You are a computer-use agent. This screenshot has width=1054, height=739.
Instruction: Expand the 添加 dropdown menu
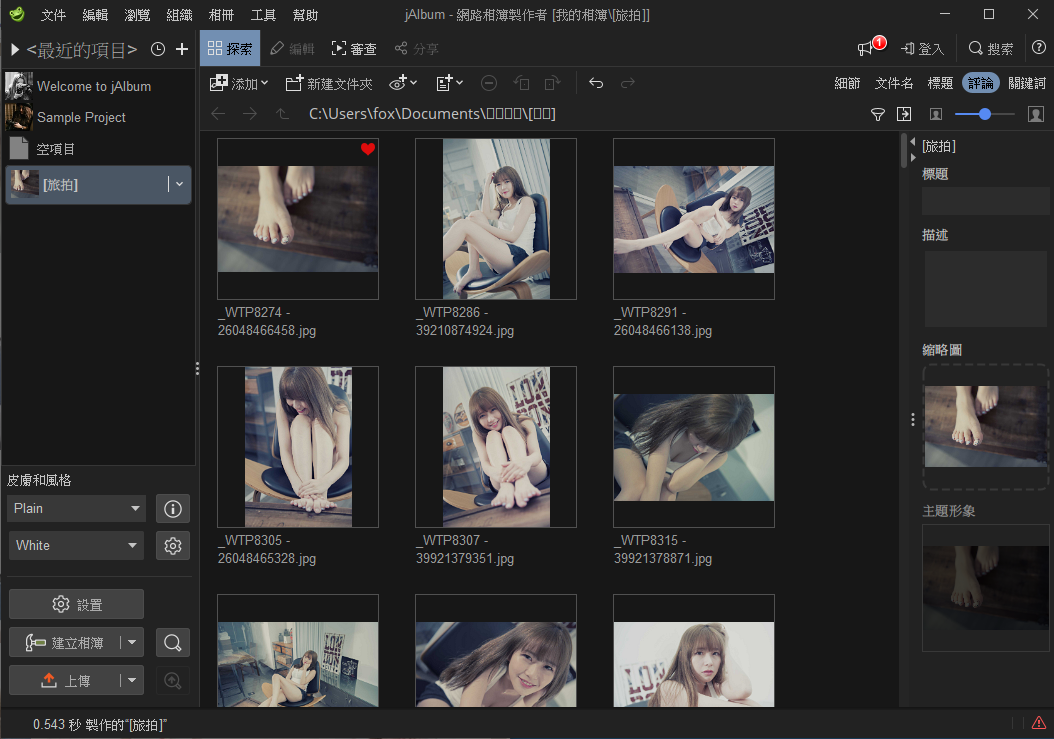pos(239,83)
